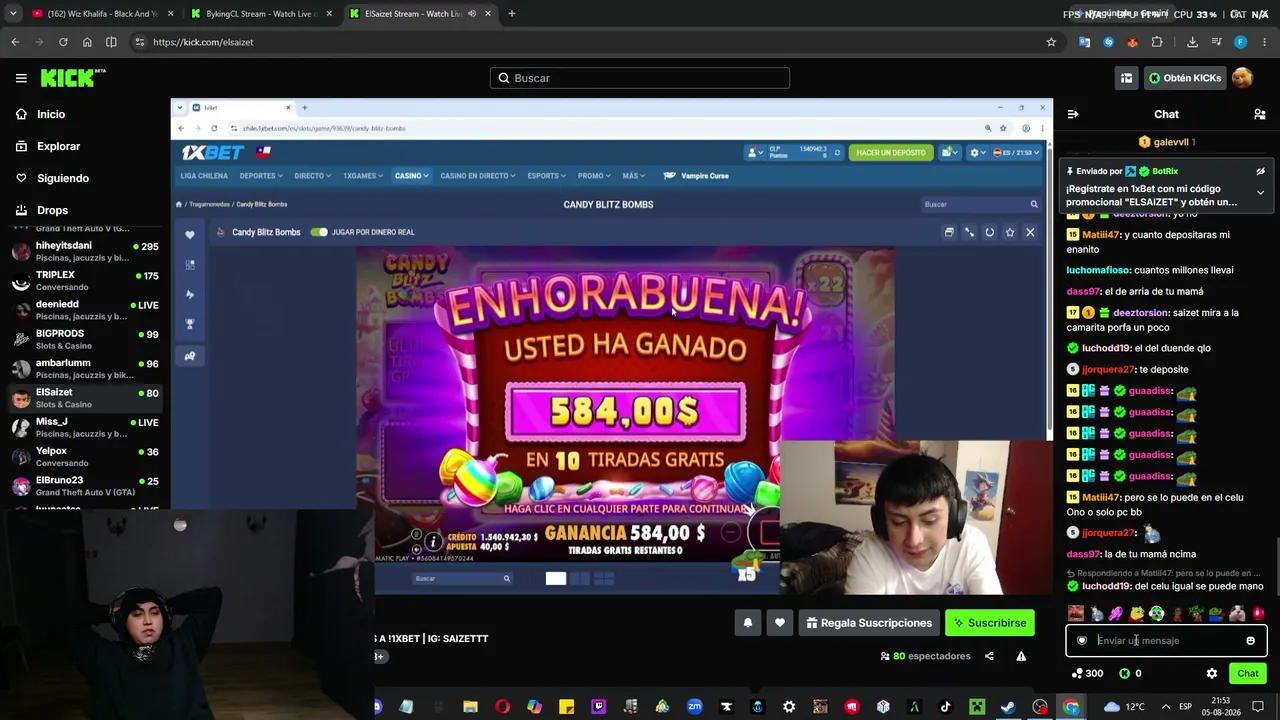The height and width of the screenshot is (720, 1280).
Task: Click the Suscribirse button
Action: (990, 623)
